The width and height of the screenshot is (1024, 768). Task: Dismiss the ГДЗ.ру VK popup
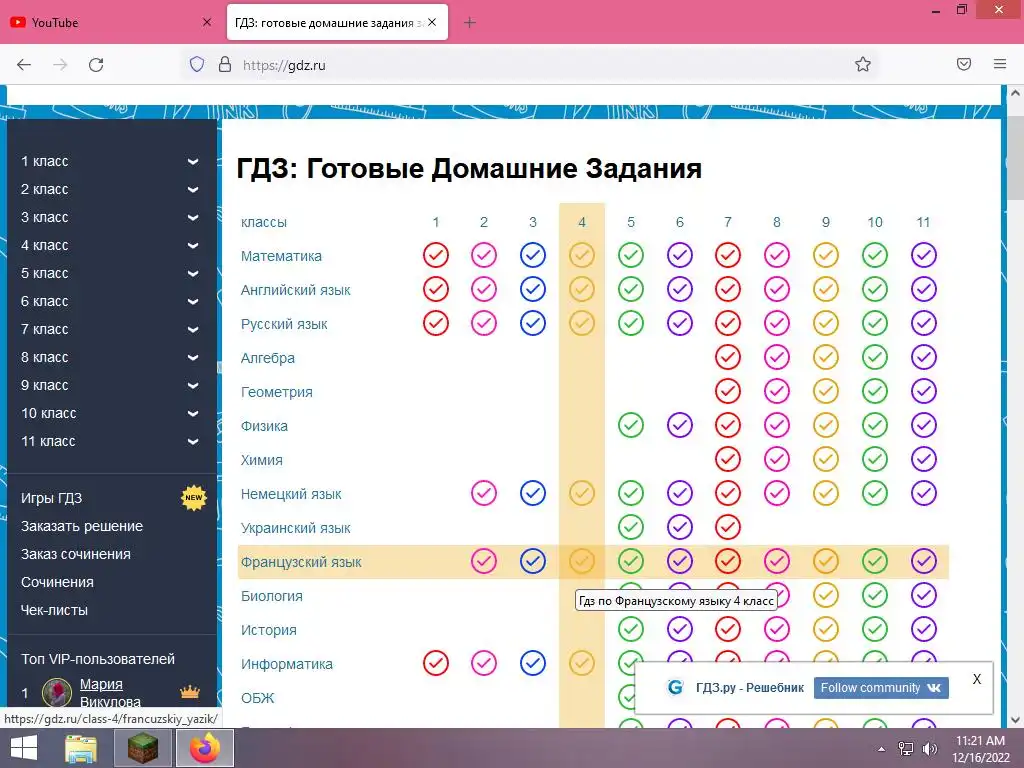(x=976, y=679)
